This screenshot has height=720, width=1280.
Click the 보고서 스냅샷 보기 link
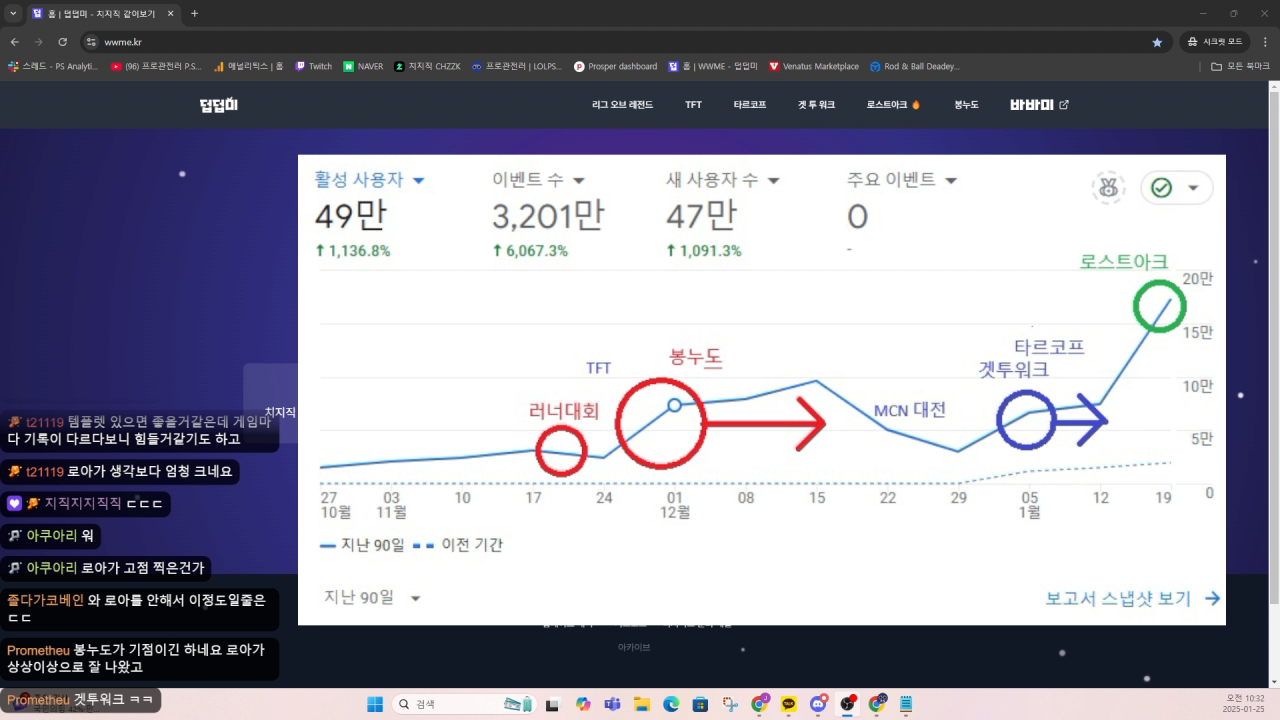tap(1132, 598)
